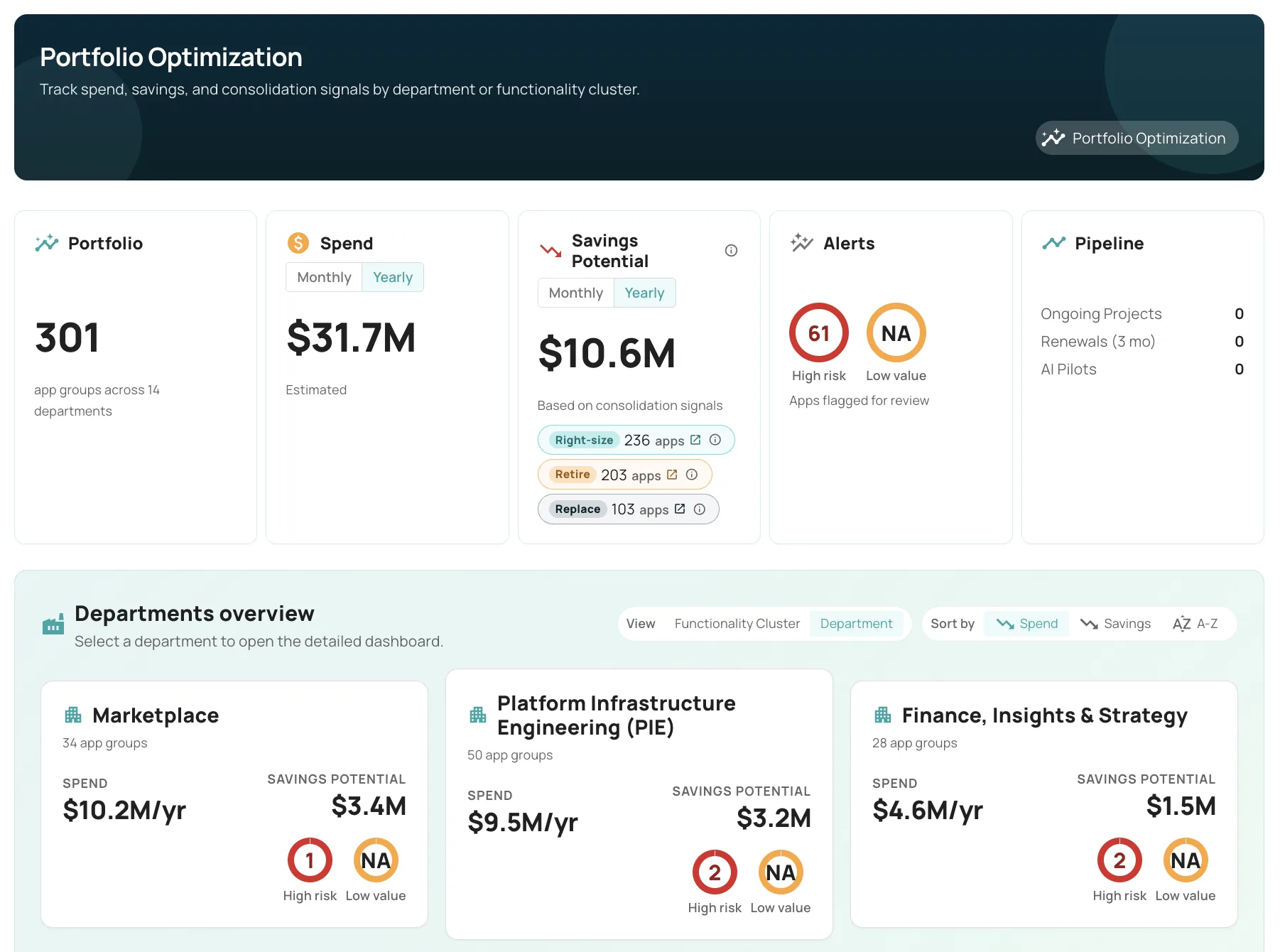Click the $31.7M spend total

tap(351, 337)
